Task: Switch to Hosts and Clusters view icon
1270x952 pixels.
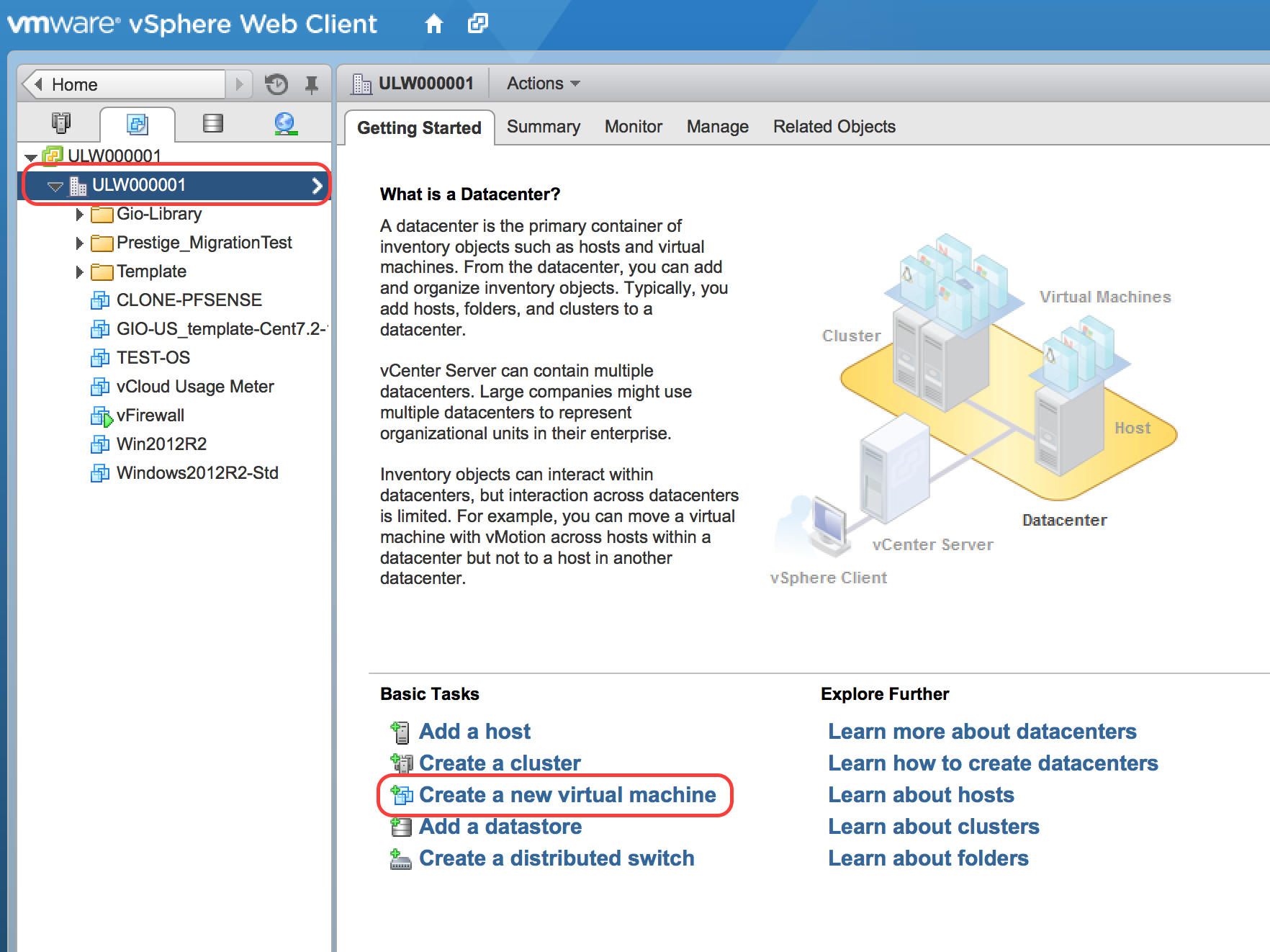Action: pos(61,123)
